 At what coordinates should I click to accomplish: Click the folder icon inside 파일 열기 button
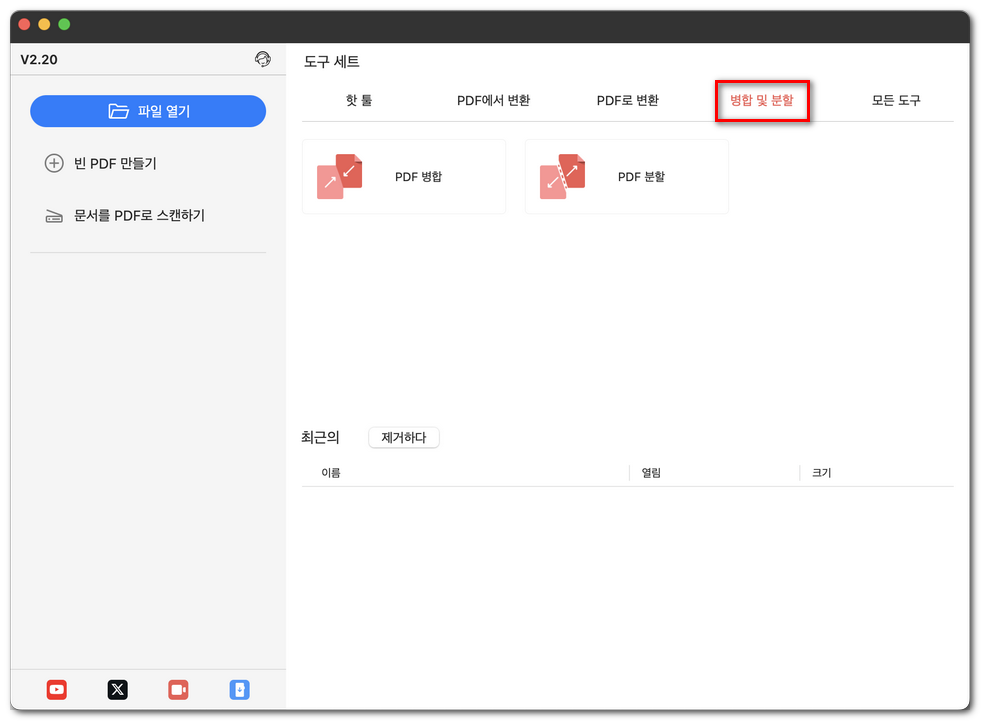point(116,111)
